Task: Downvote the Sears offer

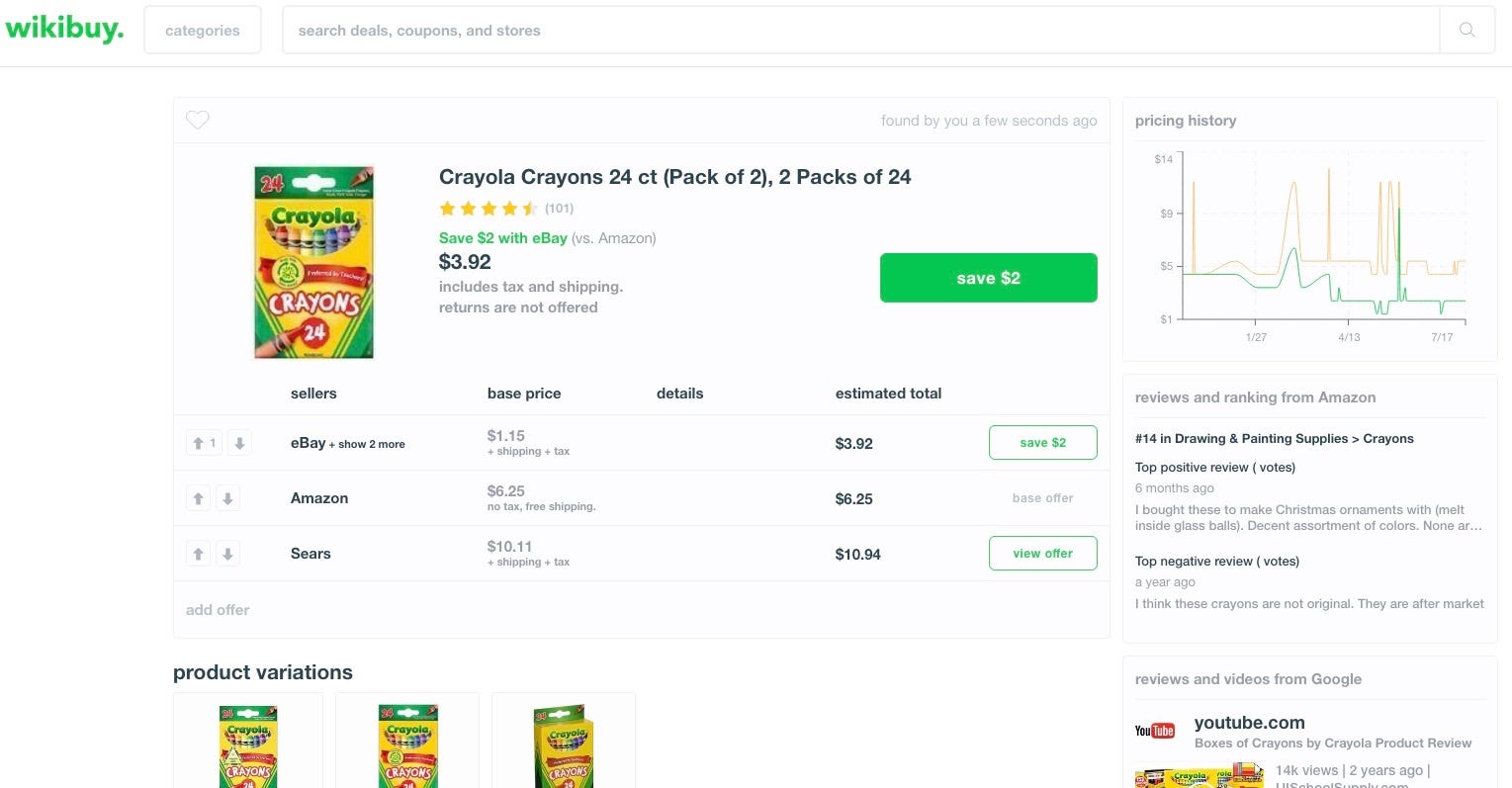Action: [x=227, y=554]
